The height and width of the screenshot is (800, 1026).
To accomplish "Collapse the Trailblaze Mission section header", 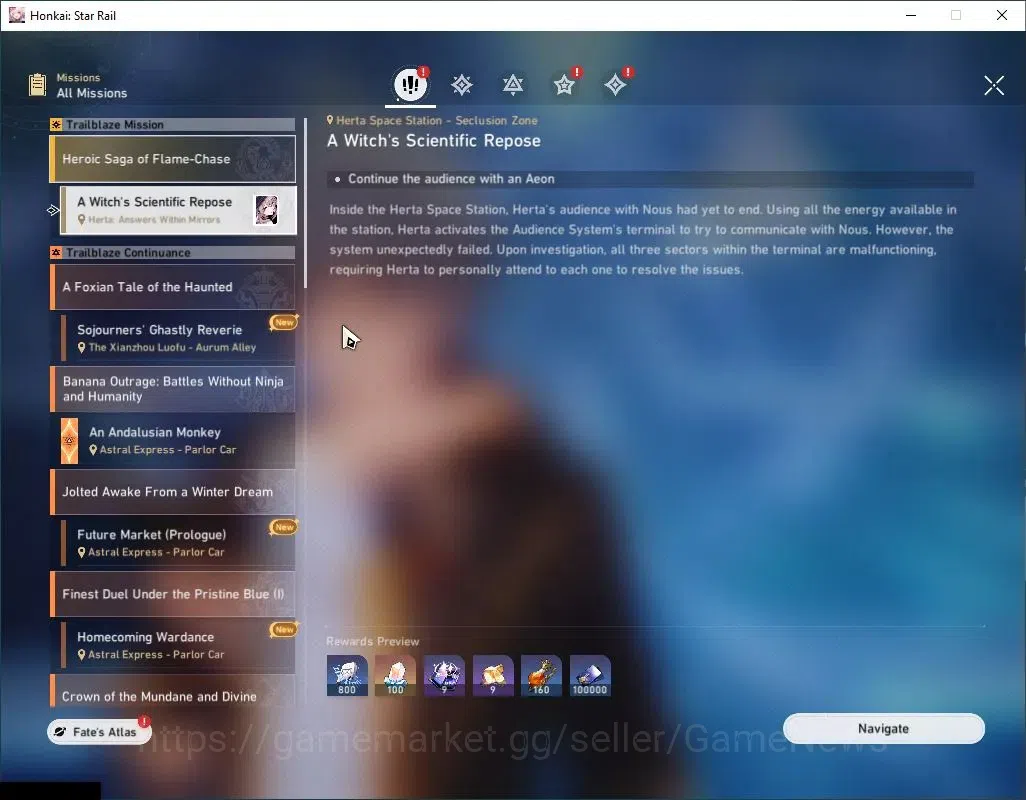I will click(x=173, y=124).
